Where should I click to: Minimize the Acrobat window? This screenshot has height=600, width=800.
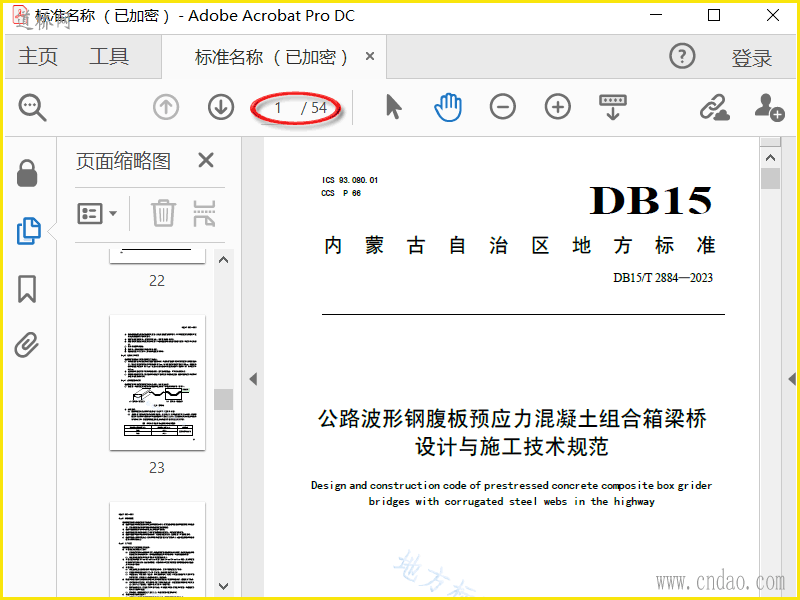[x=656, y=15]
